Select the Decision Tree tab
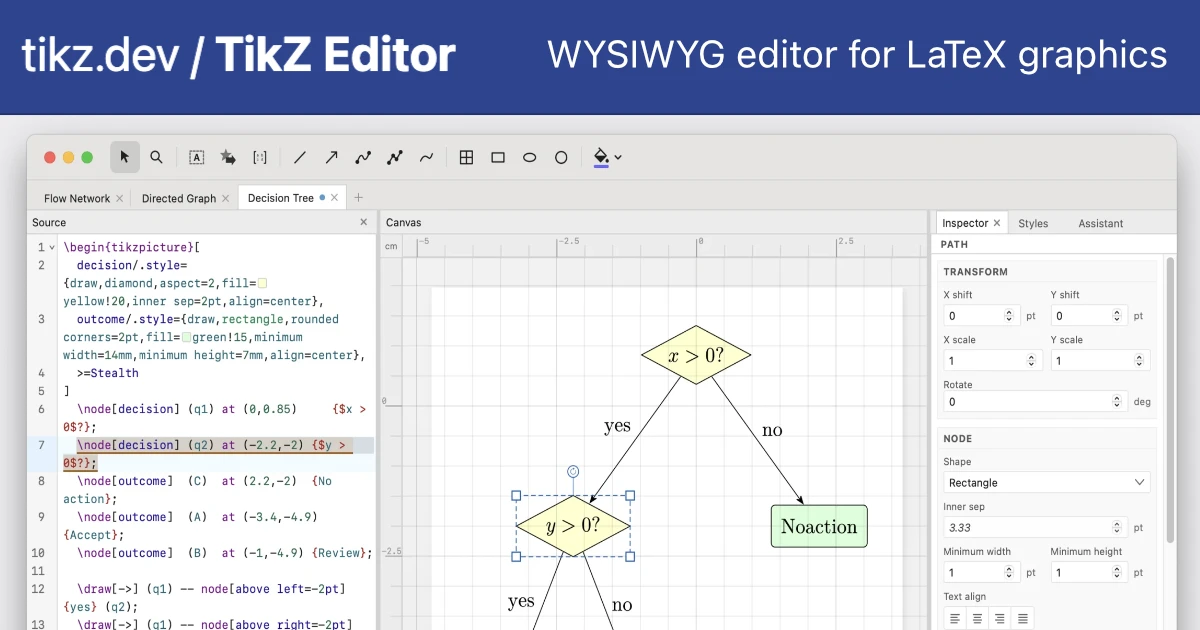This screenshot has width=1200, height=630. (281, 198)
